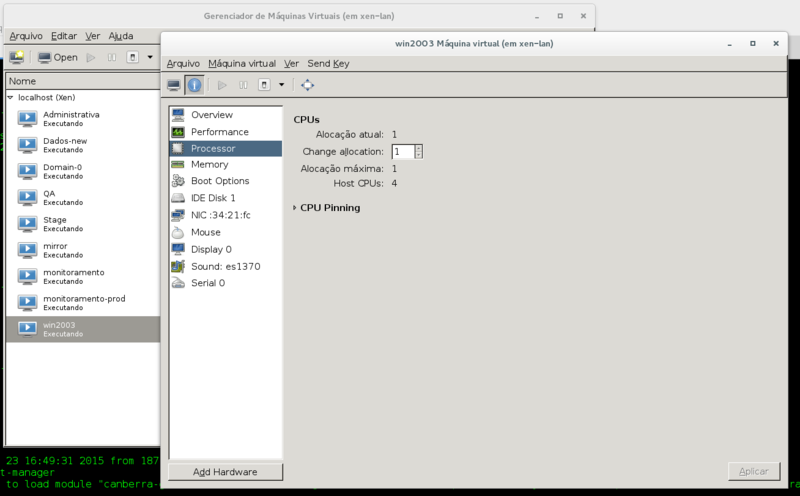Viewport: 800px width, 496px height.
Task: Click the pause icon in manager toolbar
Action: 112,57
